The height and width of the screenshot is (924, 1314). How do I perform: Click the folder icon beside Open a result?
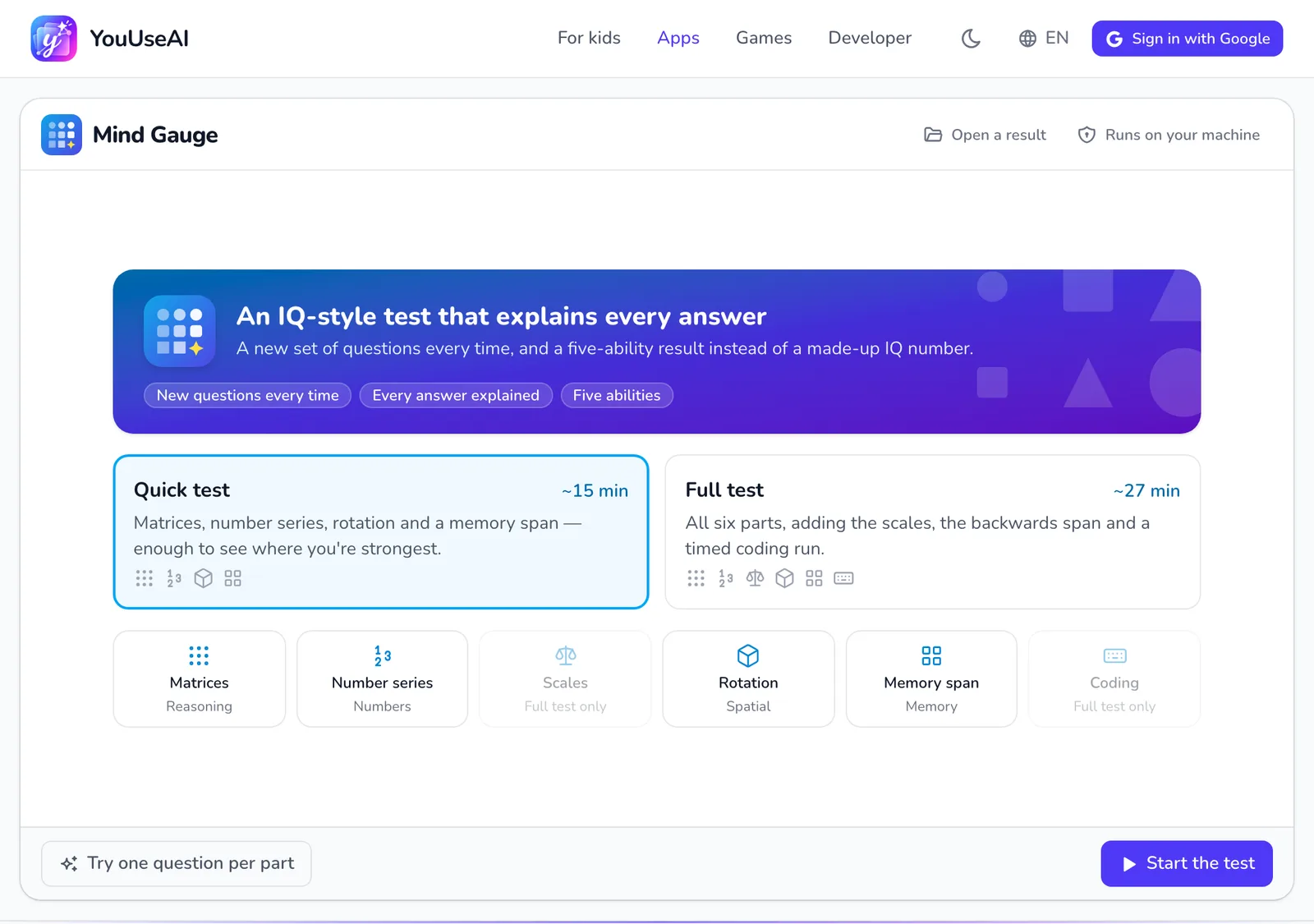click(933, 135)
